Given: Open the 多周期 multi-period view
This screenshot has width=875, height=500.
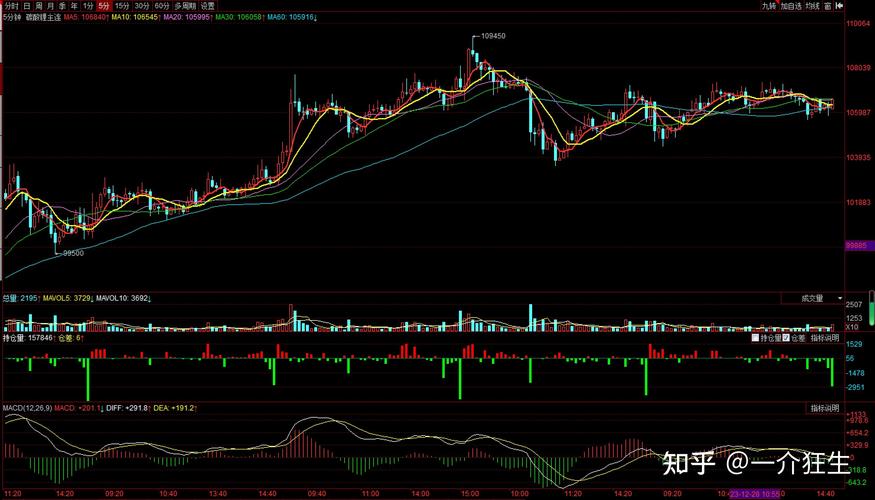Looking at the screenshot, I should pyautogui.click(x=184, y=6).
